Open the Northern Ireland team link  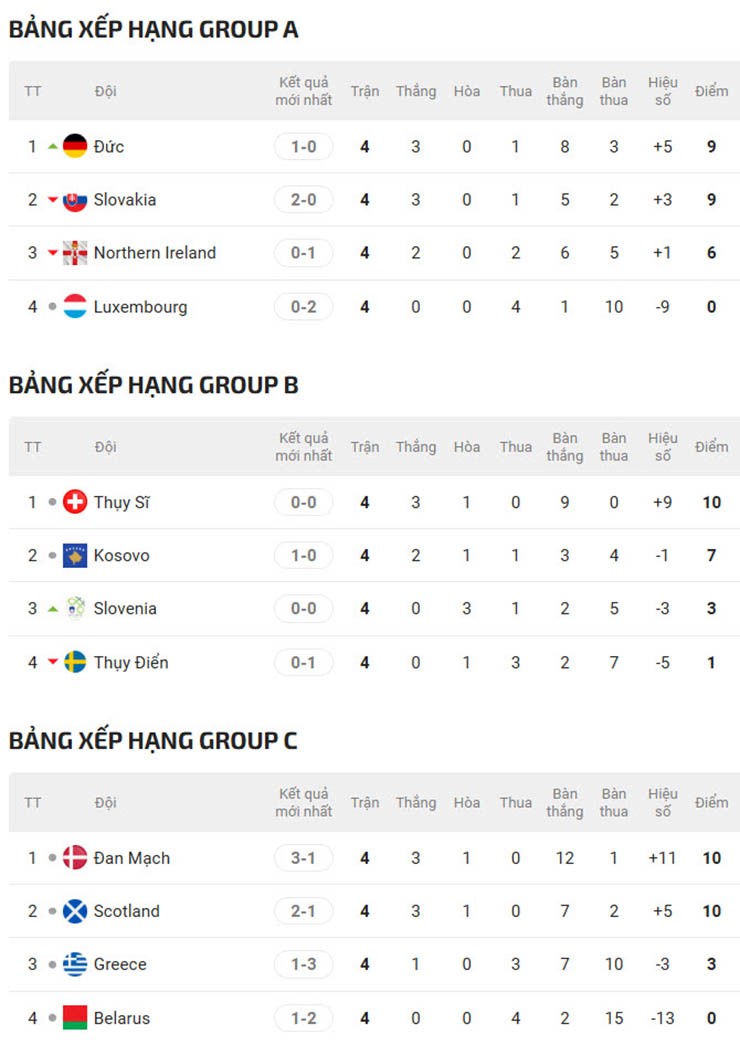(154, 253)
